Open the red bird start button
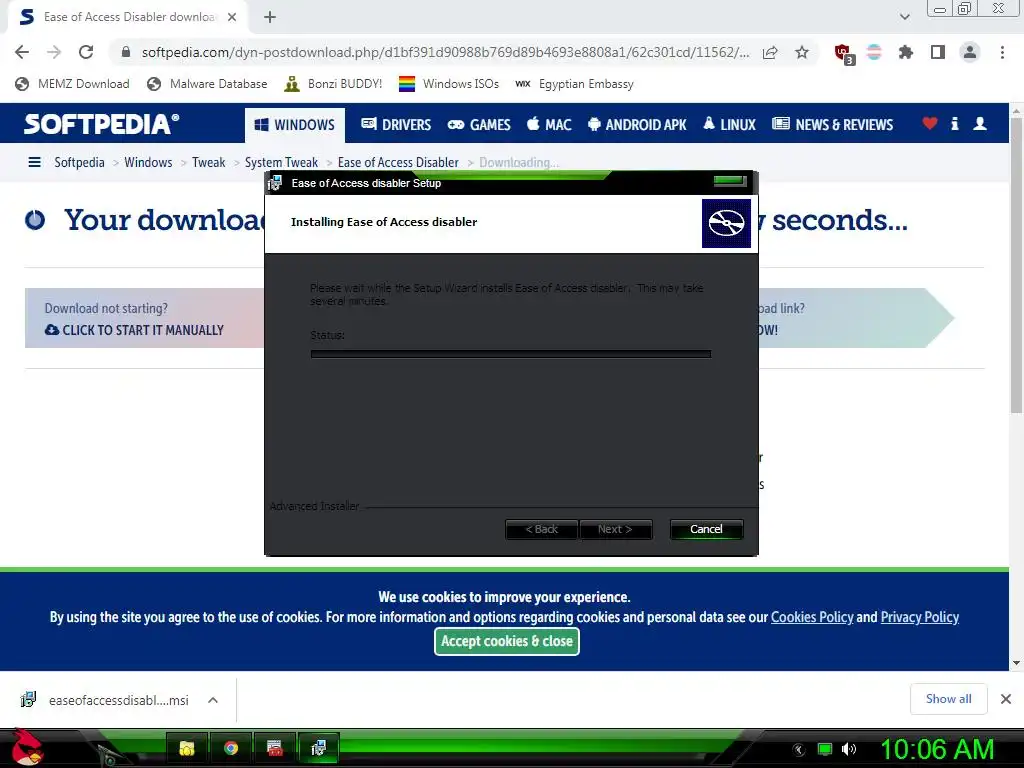The image size is (1024, 768). 27,748
